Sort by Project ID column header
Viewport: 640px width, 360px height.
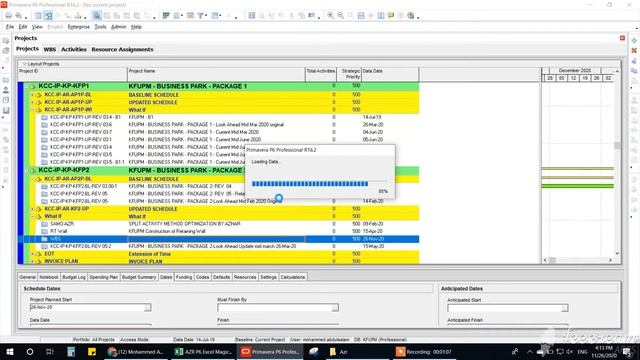coord(73,74)
